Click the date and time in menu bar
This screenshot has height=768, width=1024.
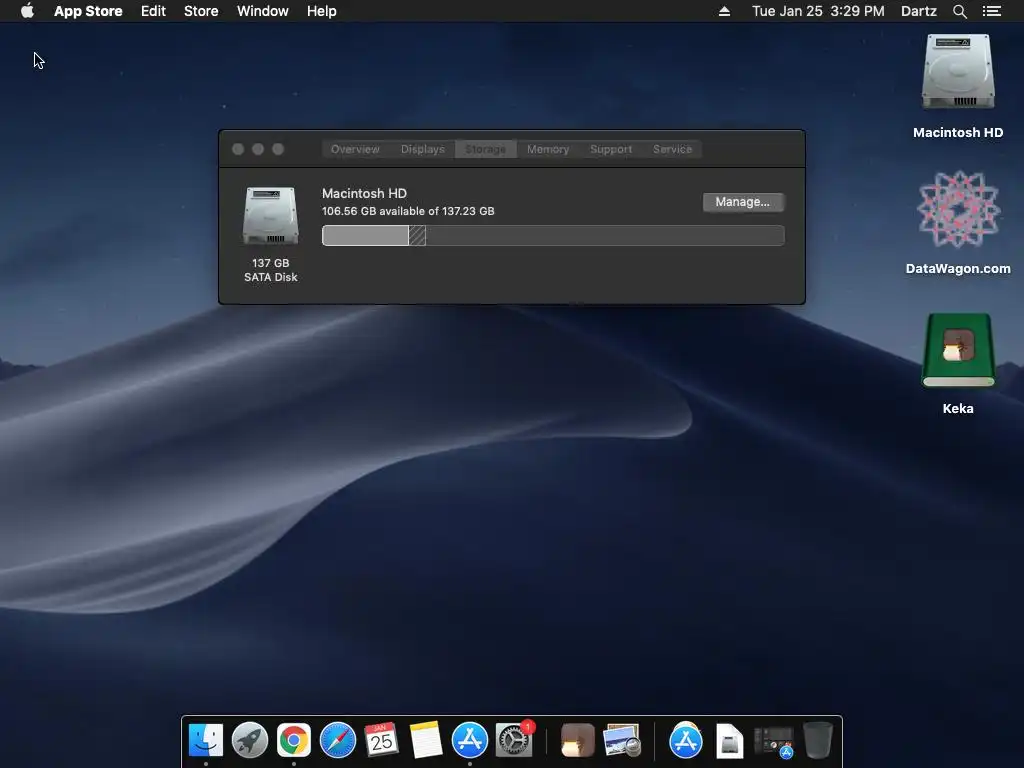[x=818, y=11]
